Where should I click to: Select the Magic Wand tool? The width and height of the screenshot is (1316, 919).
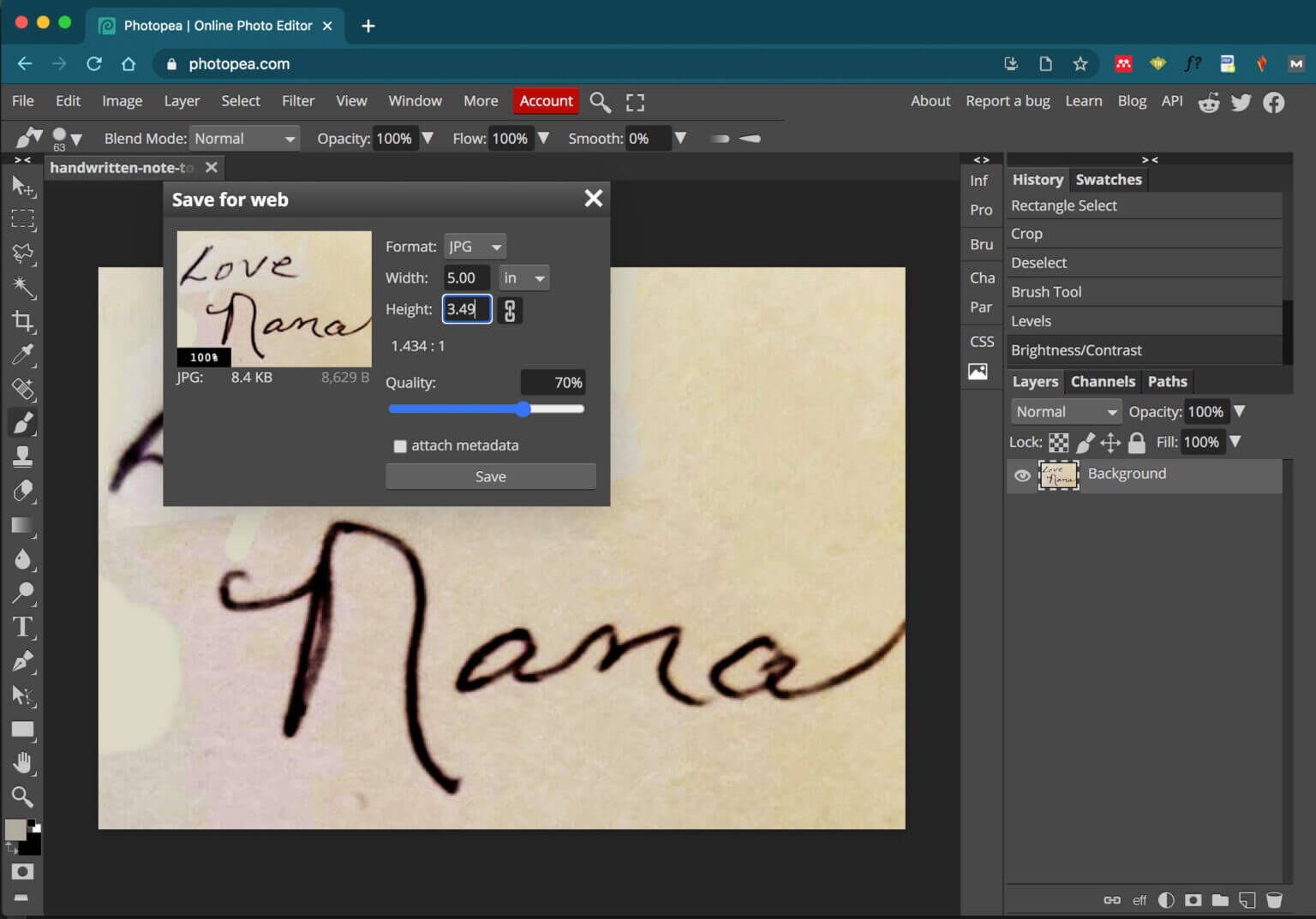coord(23,288)
